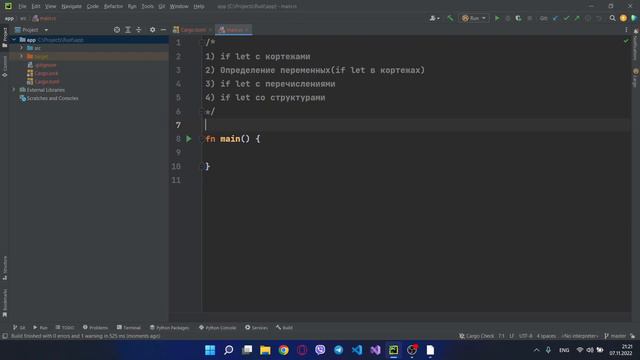Click the Collapse All icon in Project panel
The width and height of the screenshot is (640, 360).
pyautogui.click(x=139, y=30)
